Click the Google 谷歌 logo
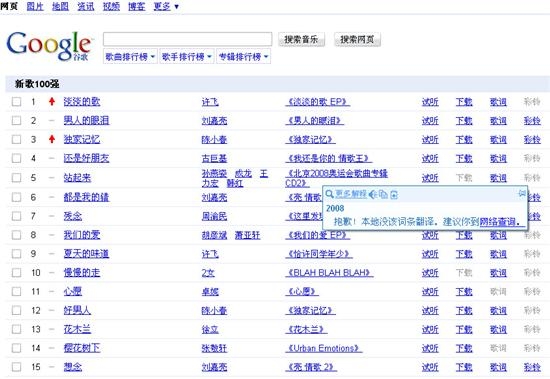This screenshot has width=550, height=379. tap(49, 46)
